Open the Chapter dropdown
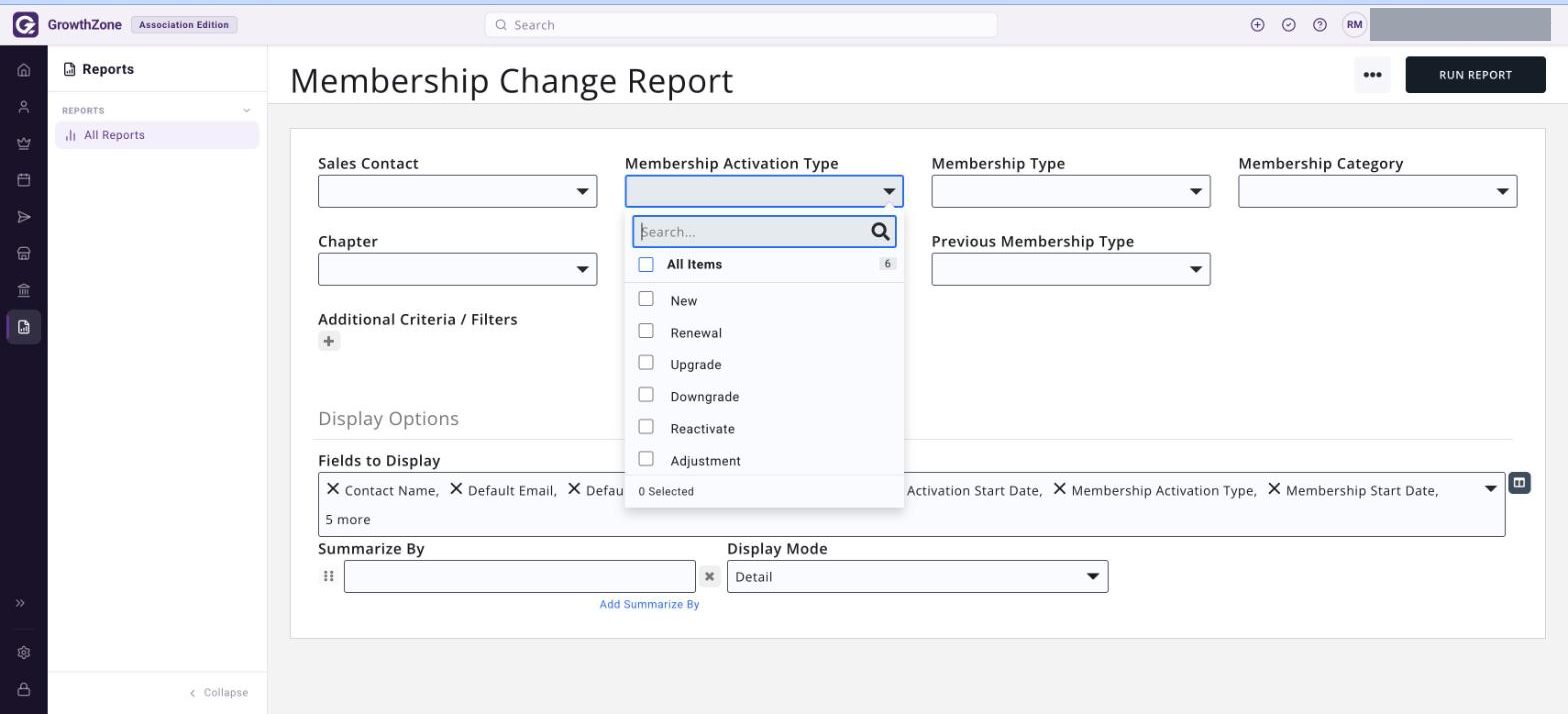 click(x=457, y=269)
